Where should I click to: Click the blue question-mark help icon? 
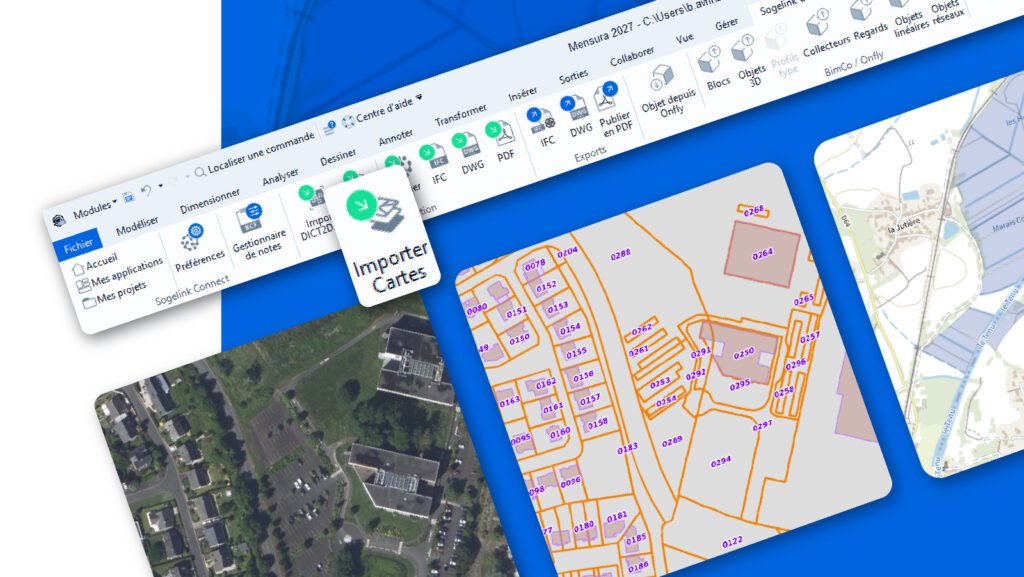(x=331, y=125)
